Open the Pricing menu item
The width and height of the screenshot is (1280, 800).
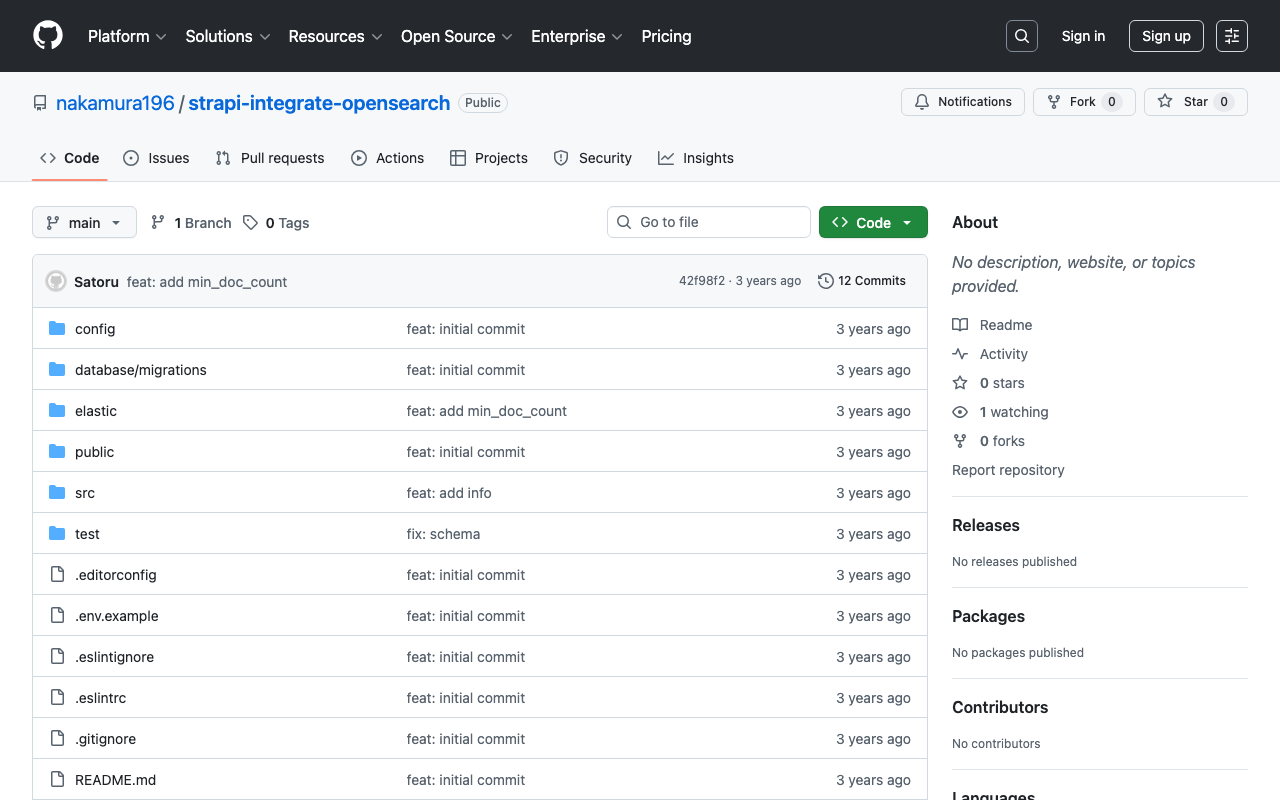click(x=666, y=36)
